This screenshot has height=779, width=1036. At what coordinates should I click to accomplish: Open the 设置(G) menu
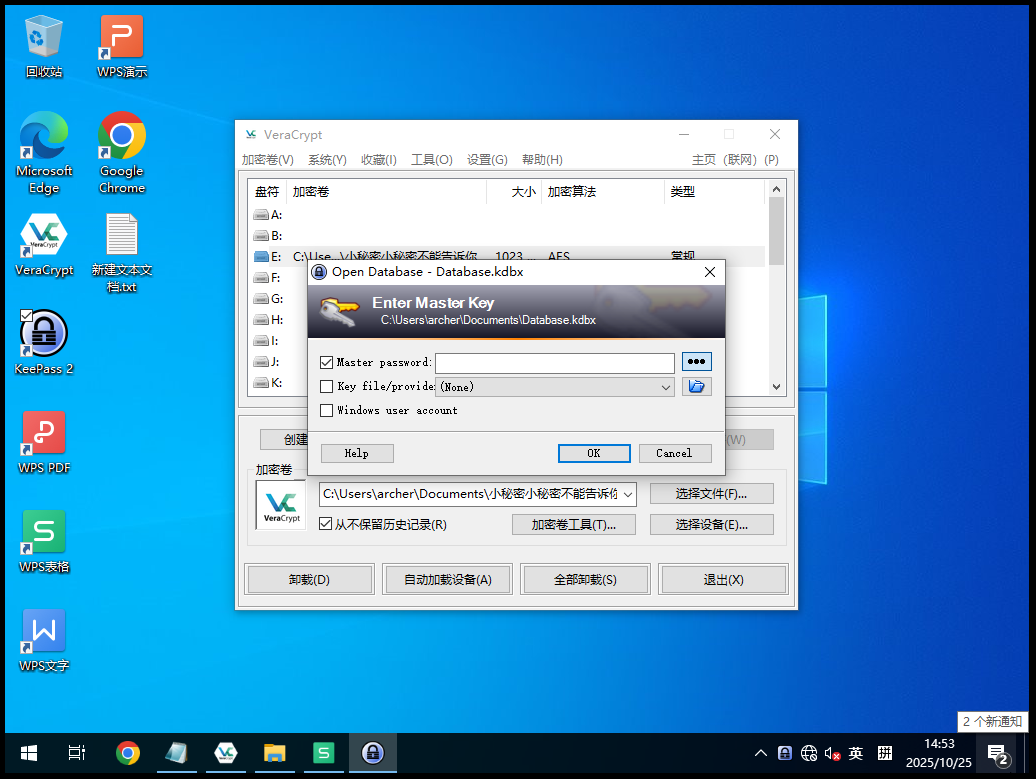[x=487, y=160]
